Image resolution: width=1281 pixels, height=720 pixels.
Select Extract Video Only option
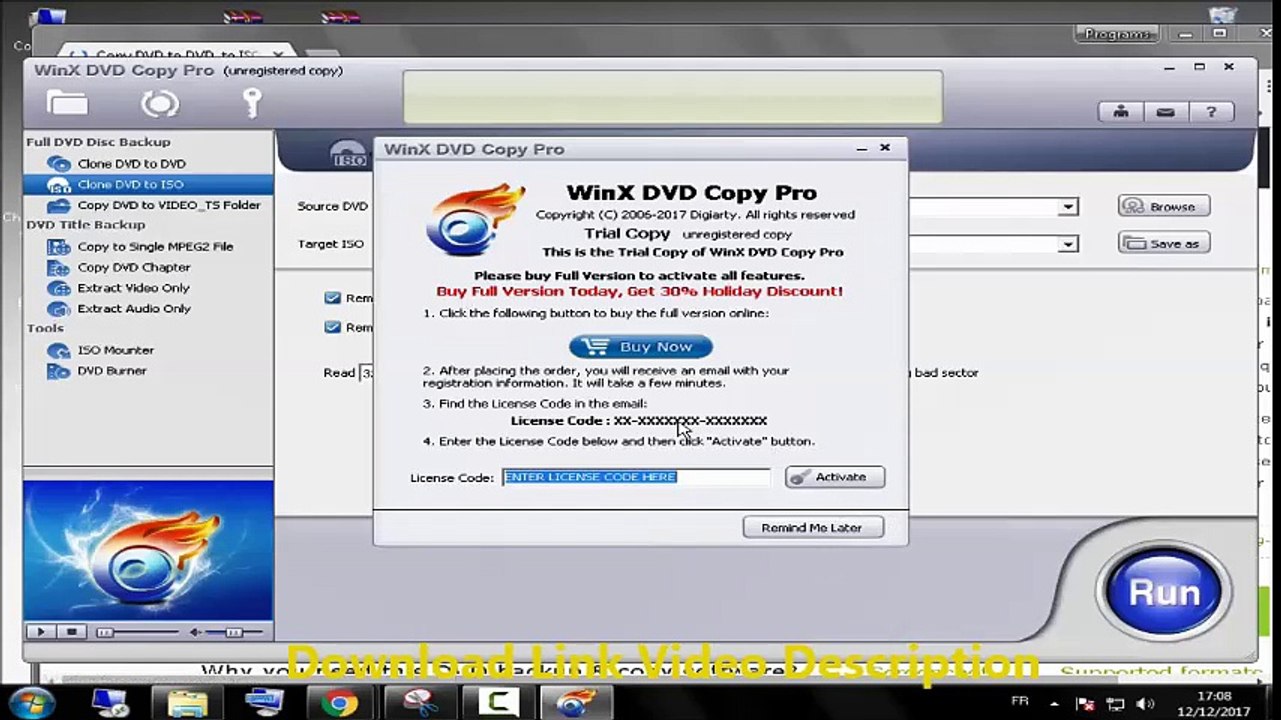click(133, 288)
